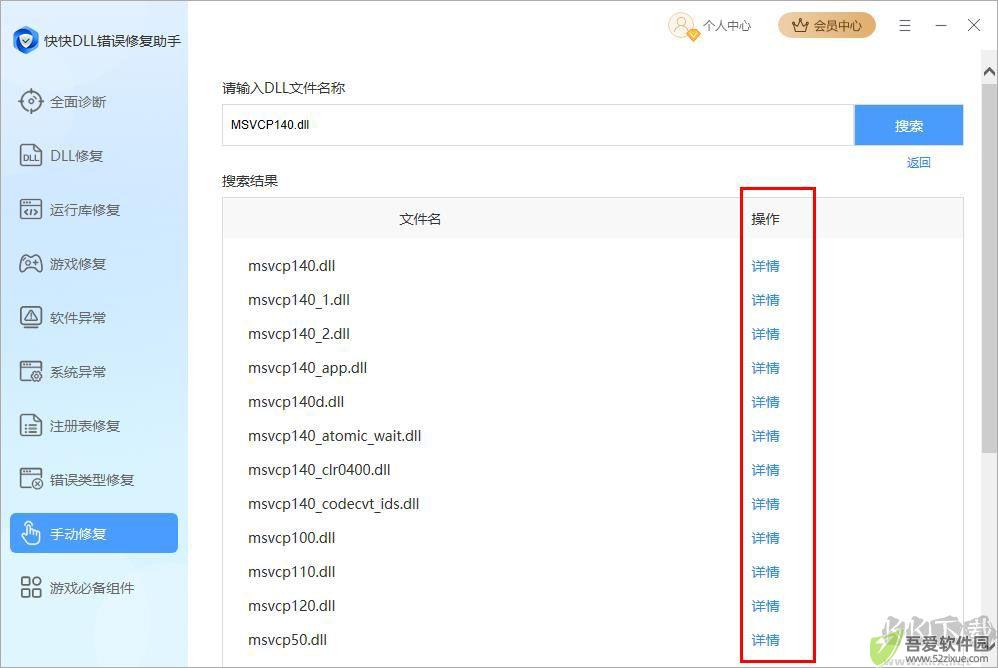Select file name msvcp110.dll
998x668 pixels.
tap(292, 572)
